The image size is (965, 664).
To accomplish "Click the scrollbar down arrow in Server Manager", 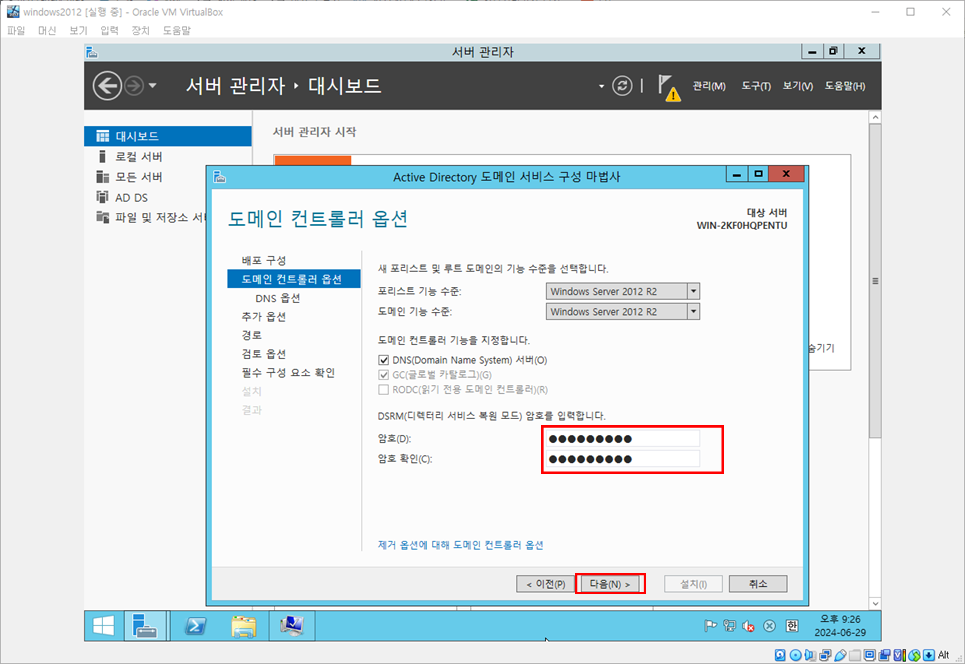I will [875, 604].
